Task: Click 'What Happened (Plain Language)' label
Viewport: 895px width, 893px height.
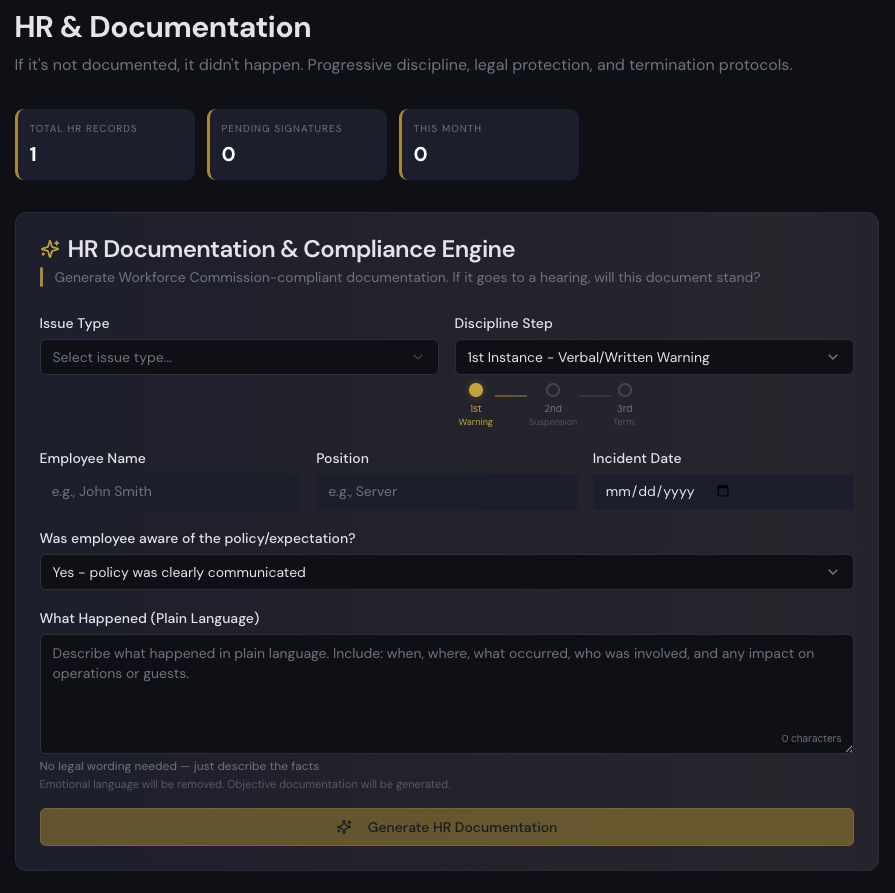Action: pyautogui.click(x=150, y=618)
